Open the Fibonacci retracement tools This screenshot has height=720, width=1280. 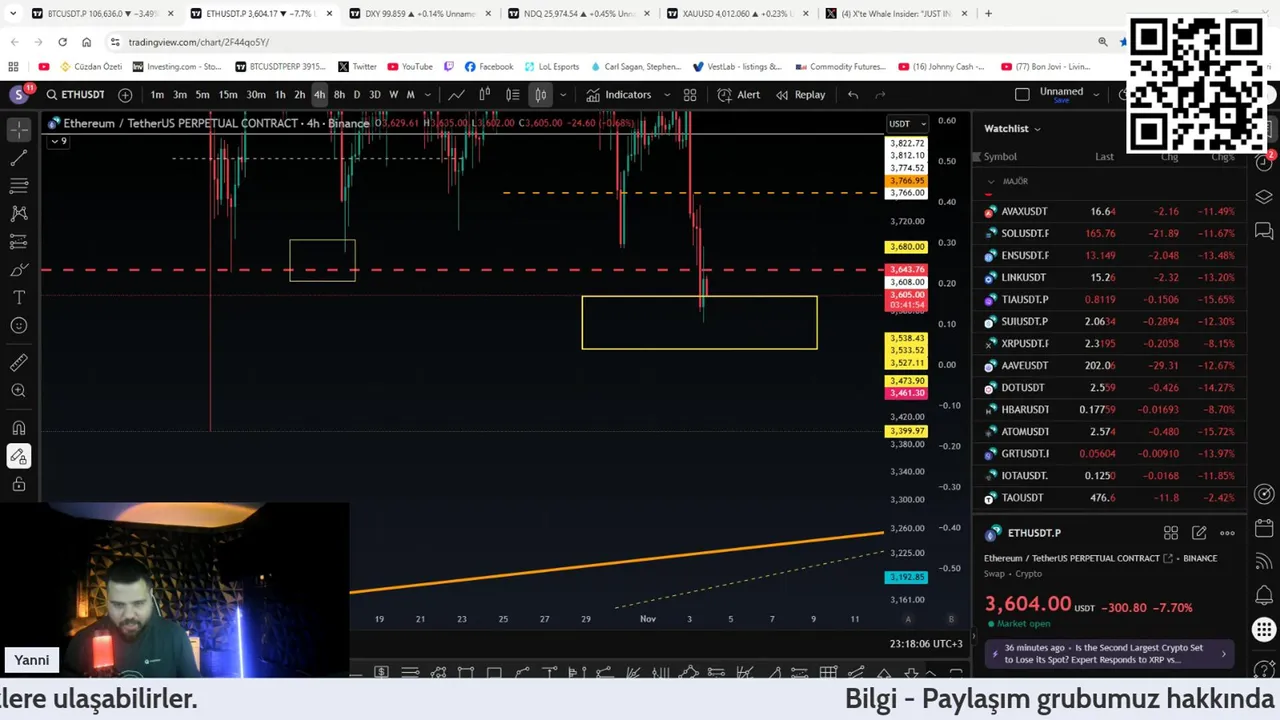18,186
